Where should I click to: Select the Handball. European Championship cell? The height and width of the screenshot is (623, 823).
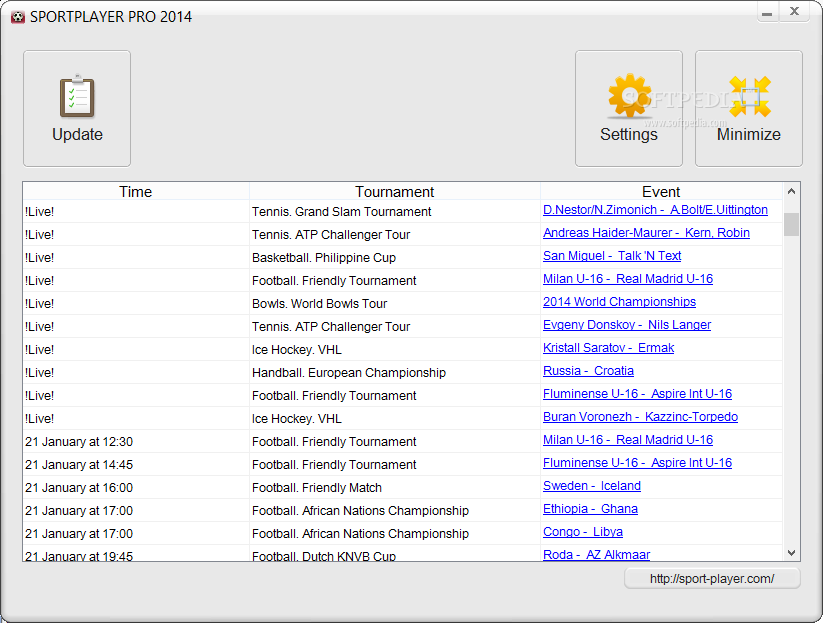point(395,373)
